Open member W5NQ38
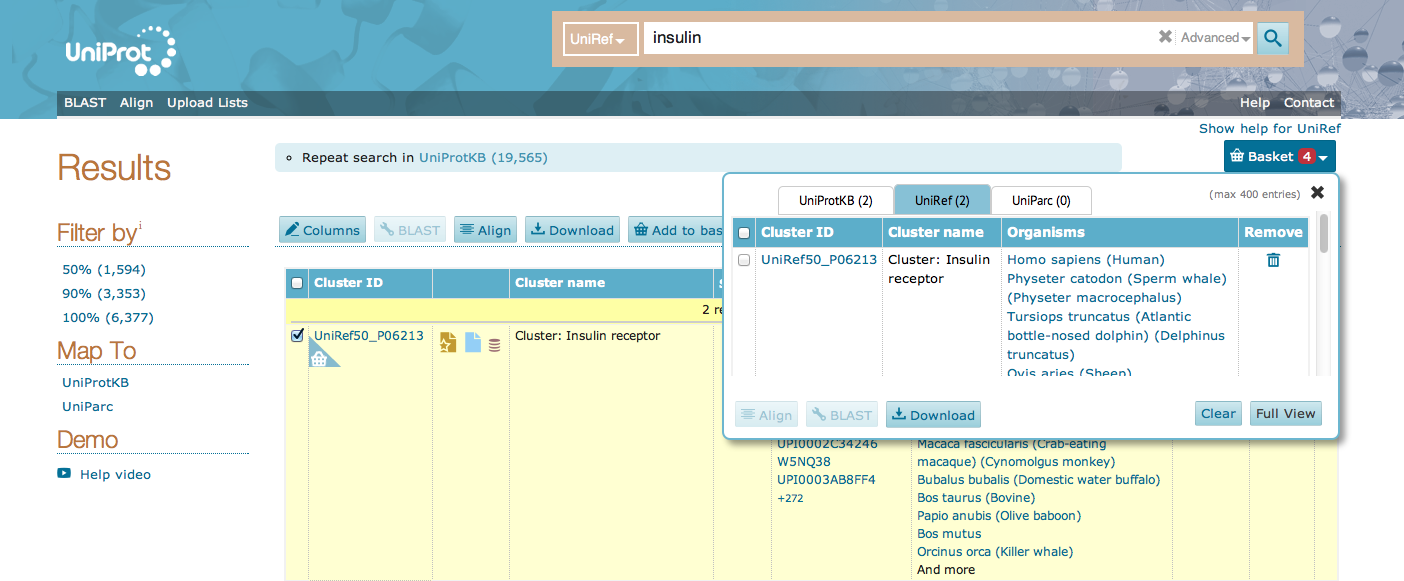Image resolution: width=1404 pixels, height=581 pixels. point(804,462)
